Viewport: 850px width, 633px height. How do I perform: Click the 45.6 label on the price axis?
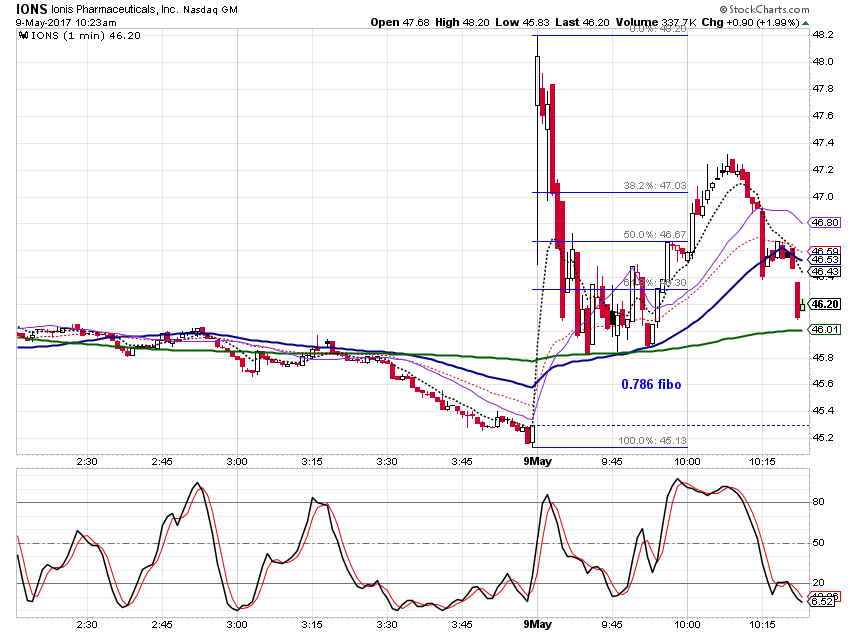click(x=823, y=384)
